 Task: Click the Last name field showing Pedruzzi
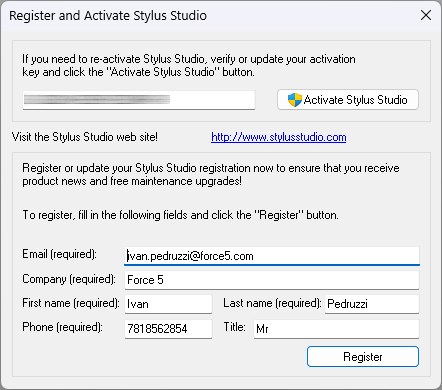click(372, 304)
